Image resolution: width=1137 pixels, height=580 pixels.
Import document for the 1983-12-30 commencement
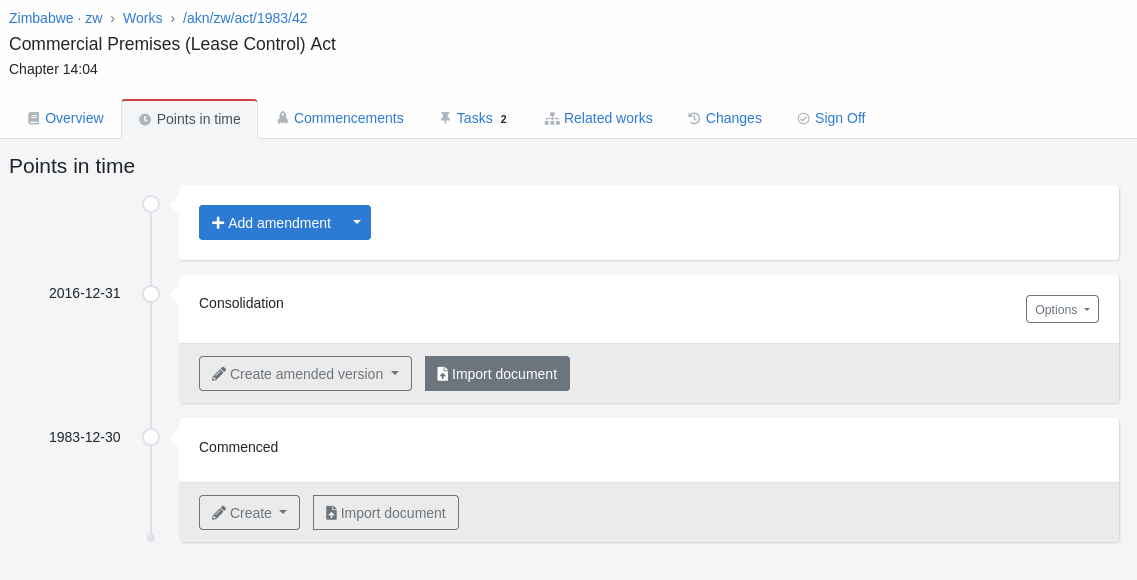click(x=385, y=513)
